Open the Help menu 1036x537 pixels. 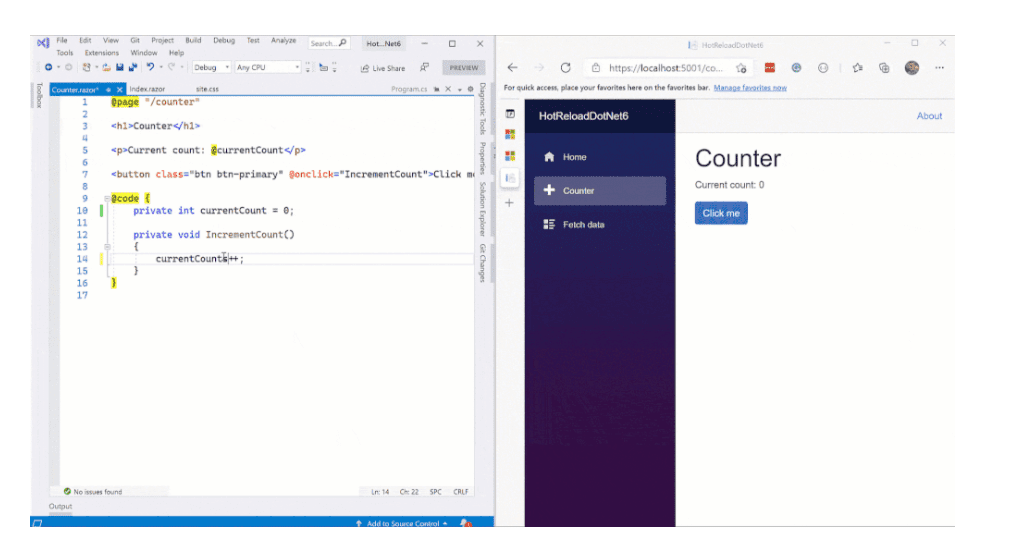pos(176,53)
